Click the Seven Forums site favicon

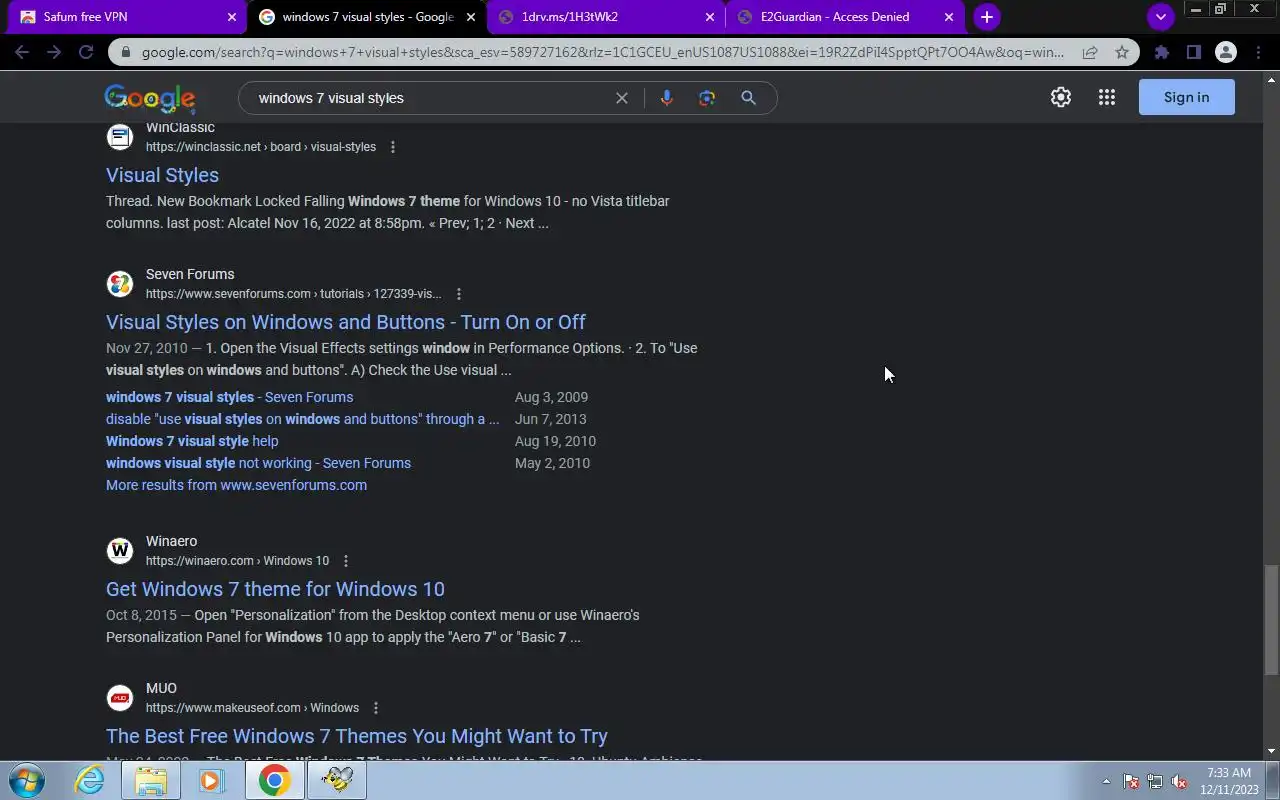click(x=120, y=284)
